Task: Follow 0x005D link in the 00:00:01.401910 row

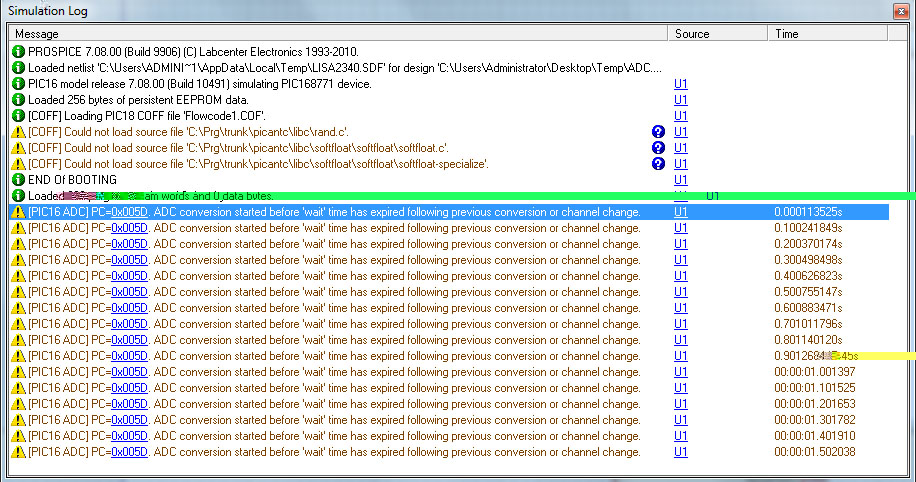Action: [129, 436]
